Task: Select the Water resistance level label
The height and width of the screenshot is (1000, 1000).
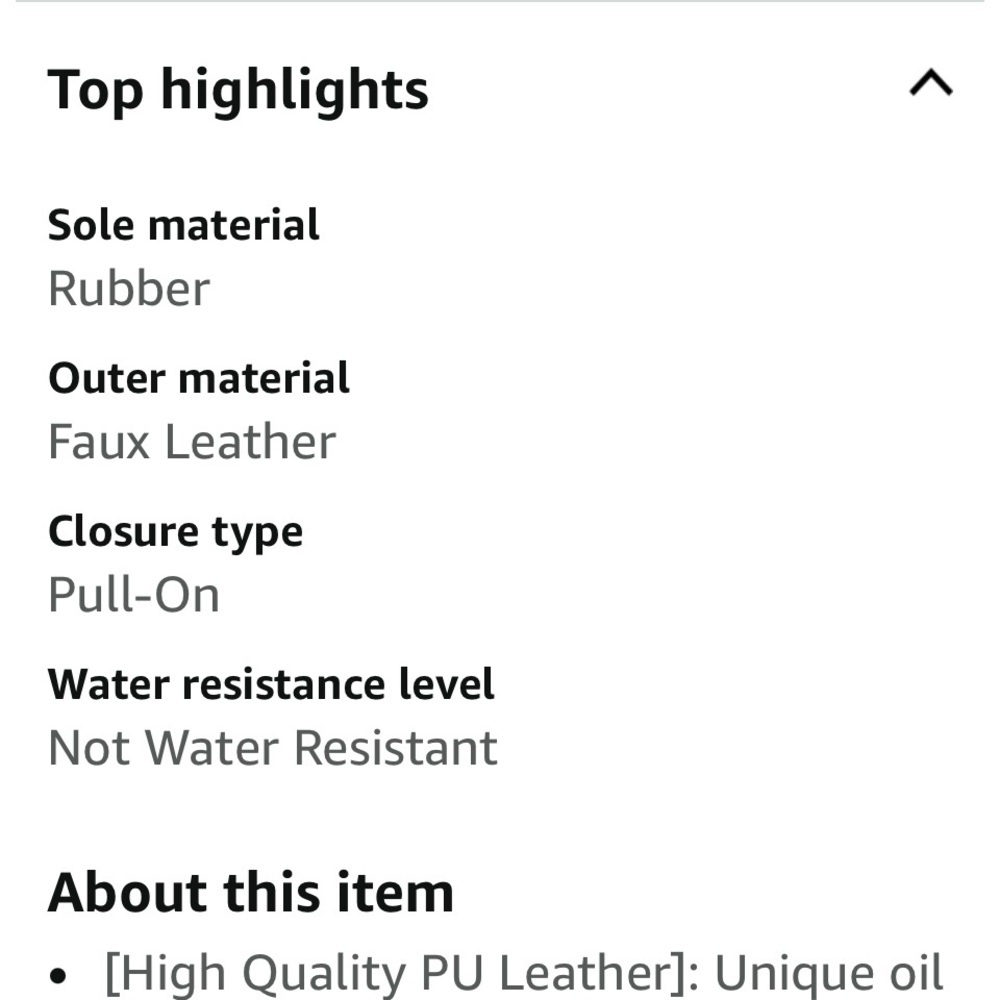Action: tap(271, 684)
